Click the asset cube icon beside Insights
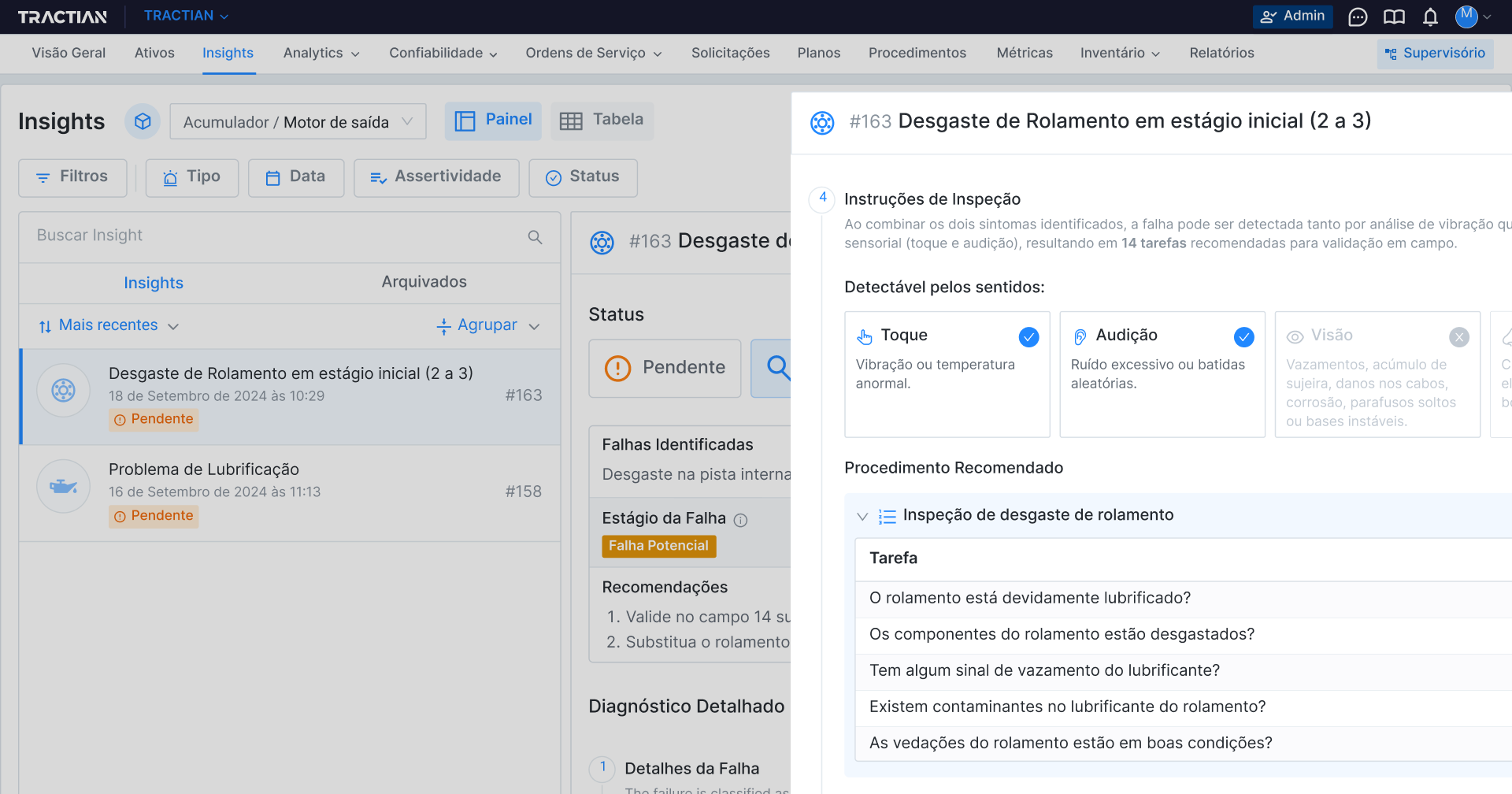 point(143,121)
